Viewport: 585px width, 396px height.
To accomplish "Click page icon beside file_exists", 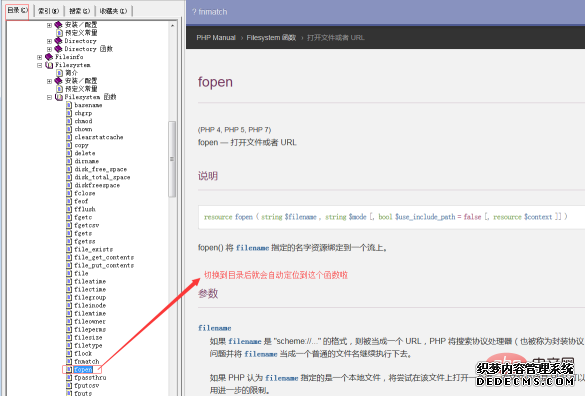I will tap(69, 249).
